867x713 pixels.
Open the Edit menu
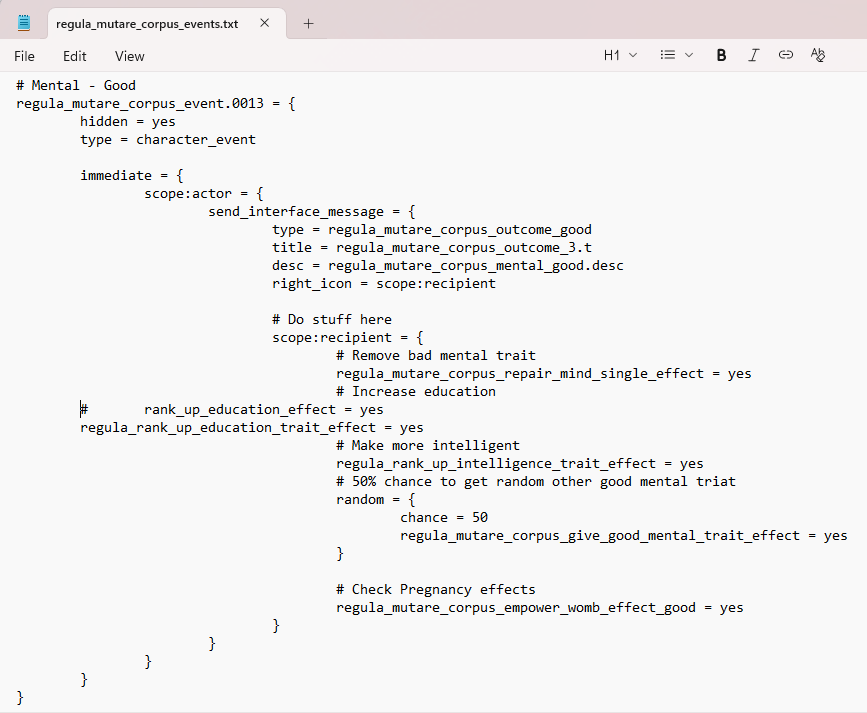[x=75, y=56]
